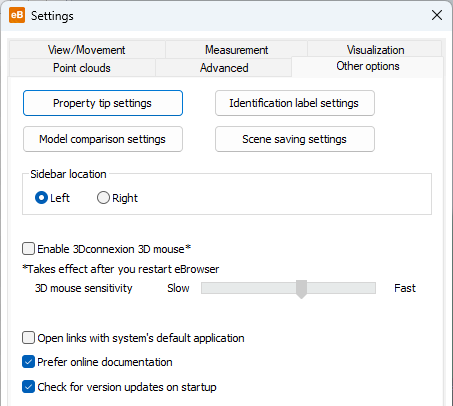Close the Settings dialog
The image size is (453, 406).
pyautogui.click(x=437, y=15)
